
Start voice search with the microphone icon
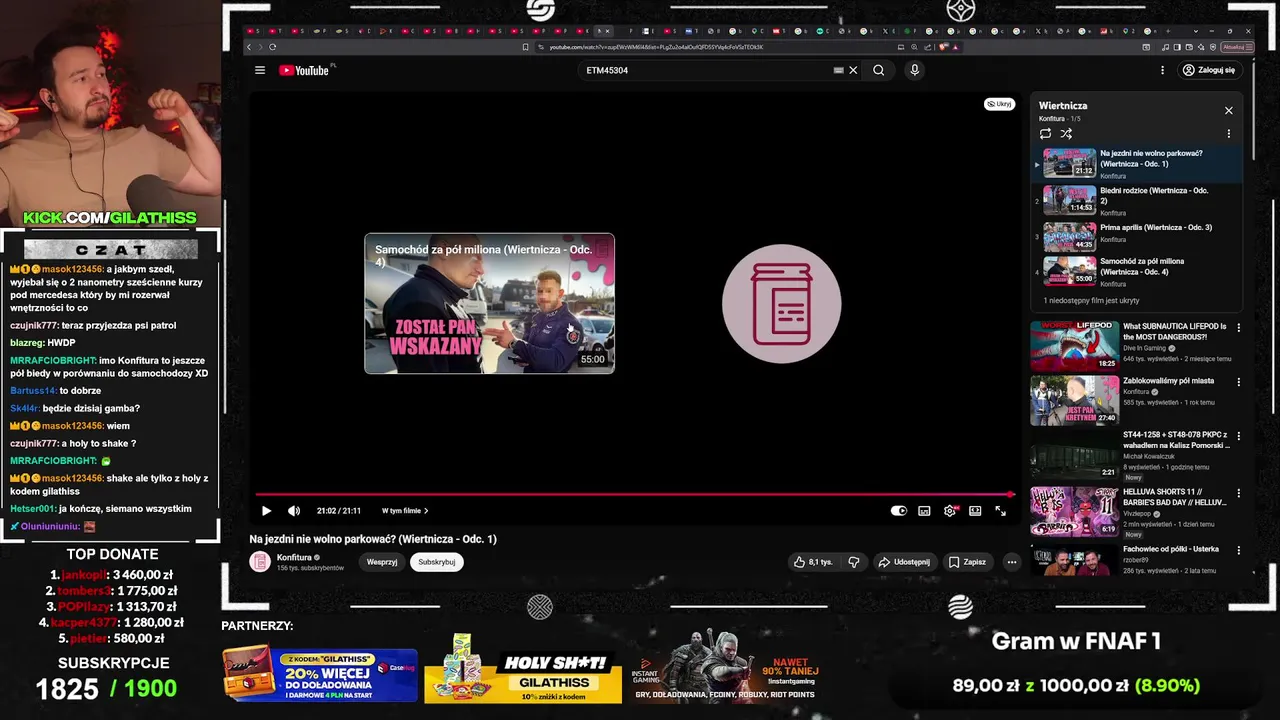pyautogui.click(x=914, y=70)
